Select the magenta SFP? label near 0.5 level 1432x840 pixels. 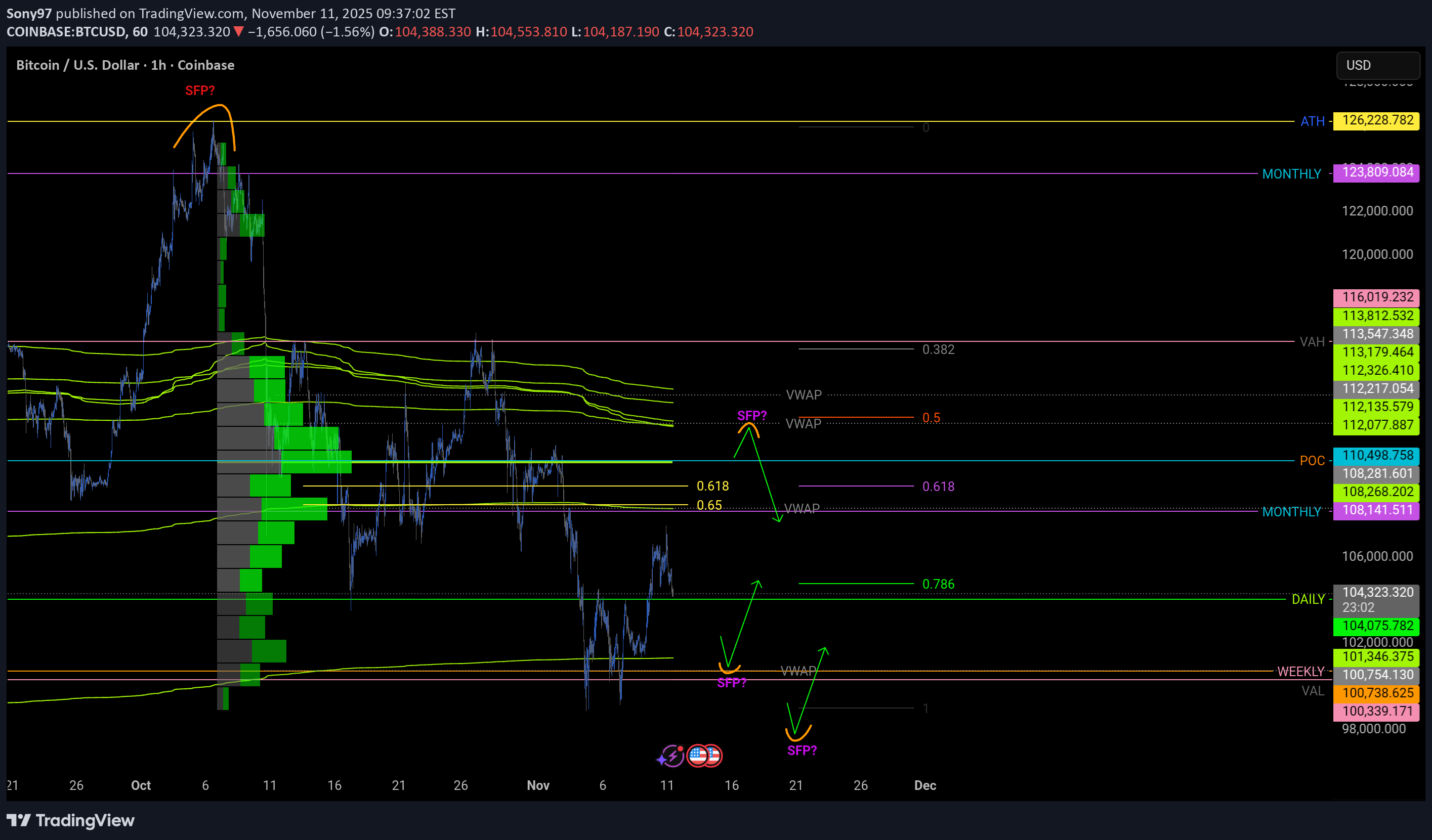click(751, 416)
